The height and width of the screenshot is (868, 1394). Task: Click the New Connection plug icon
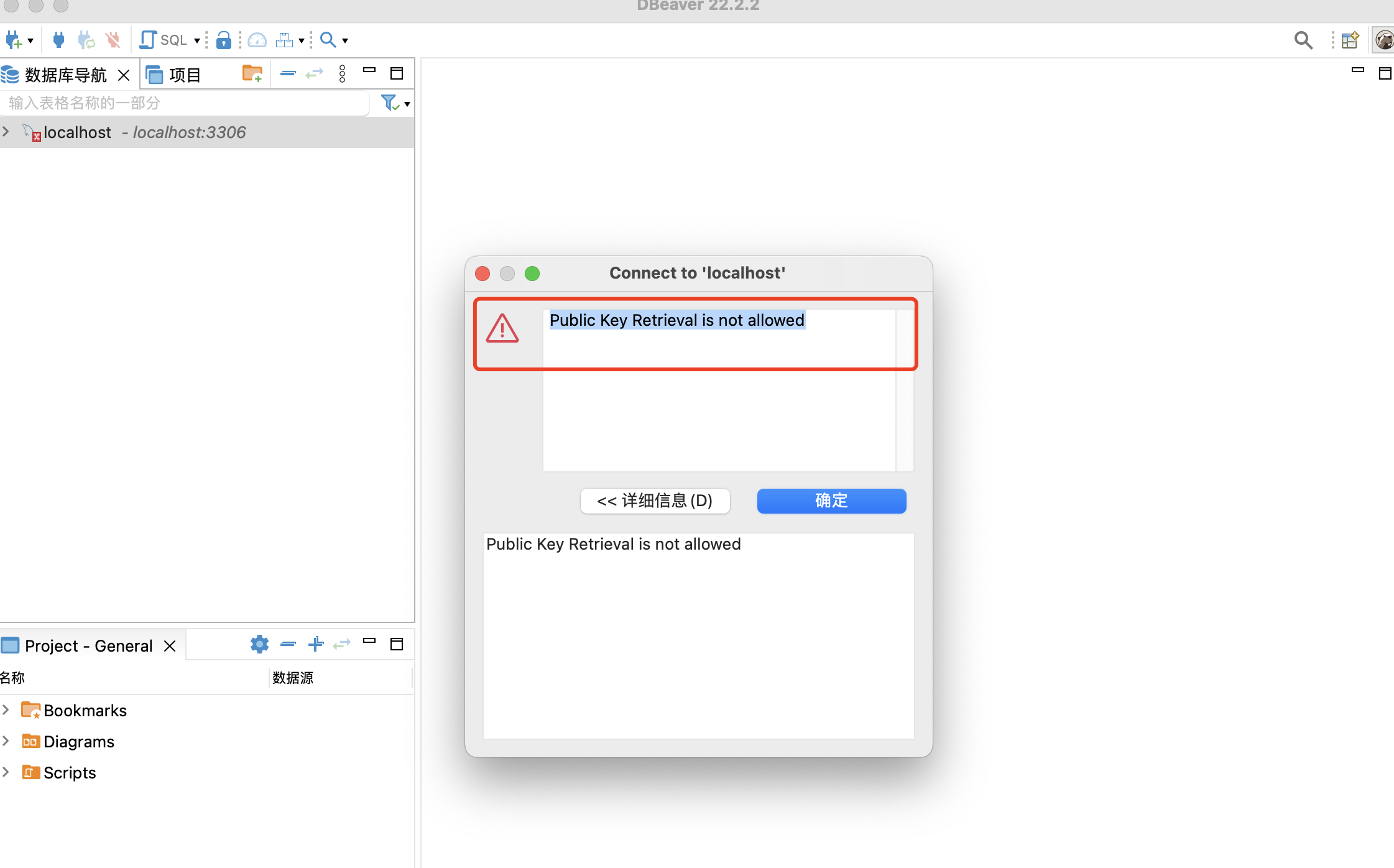click(14, 40)
